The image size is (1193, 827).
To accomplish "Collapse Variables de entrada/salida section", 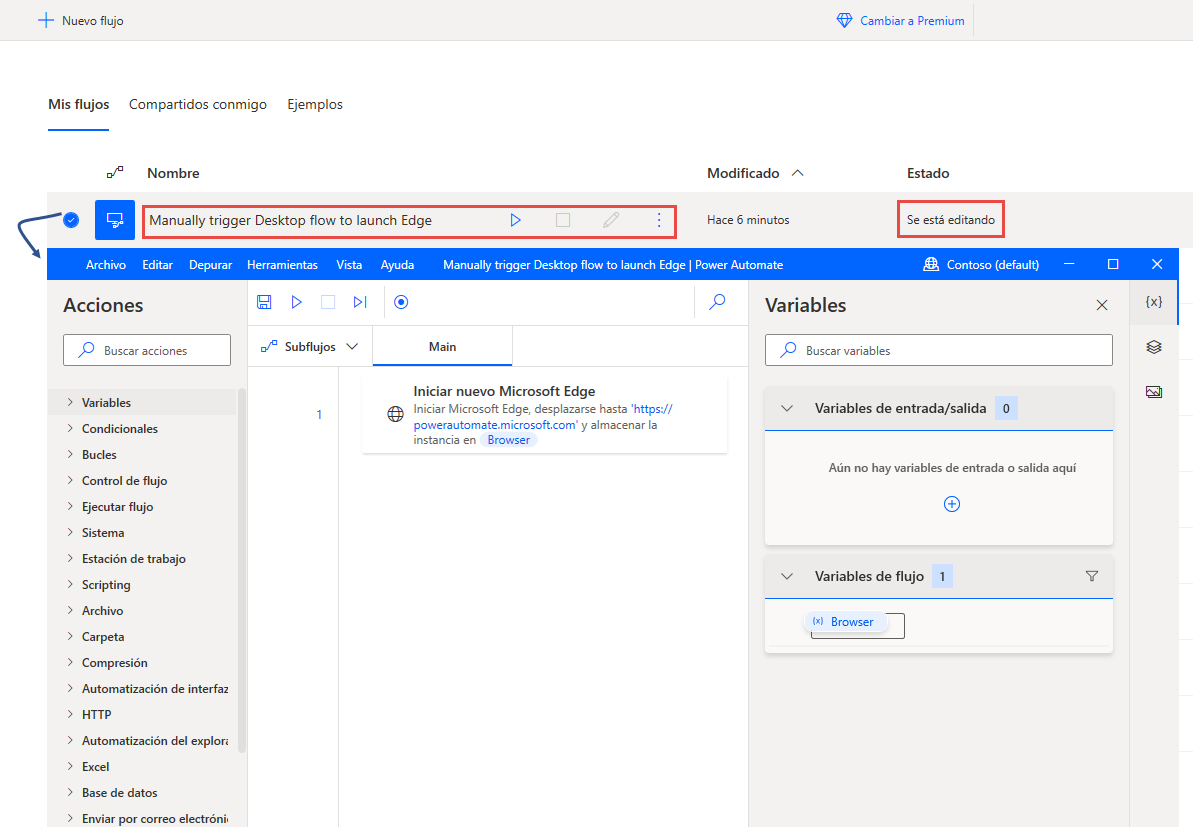I will click(787, 409).
